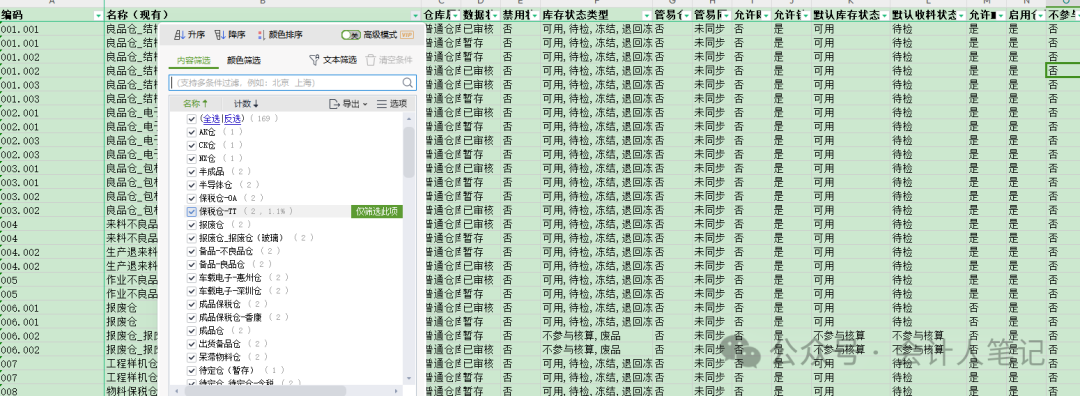Uncheck the AK仓 checkbox

pyautogui.click(x=191, y=132)
